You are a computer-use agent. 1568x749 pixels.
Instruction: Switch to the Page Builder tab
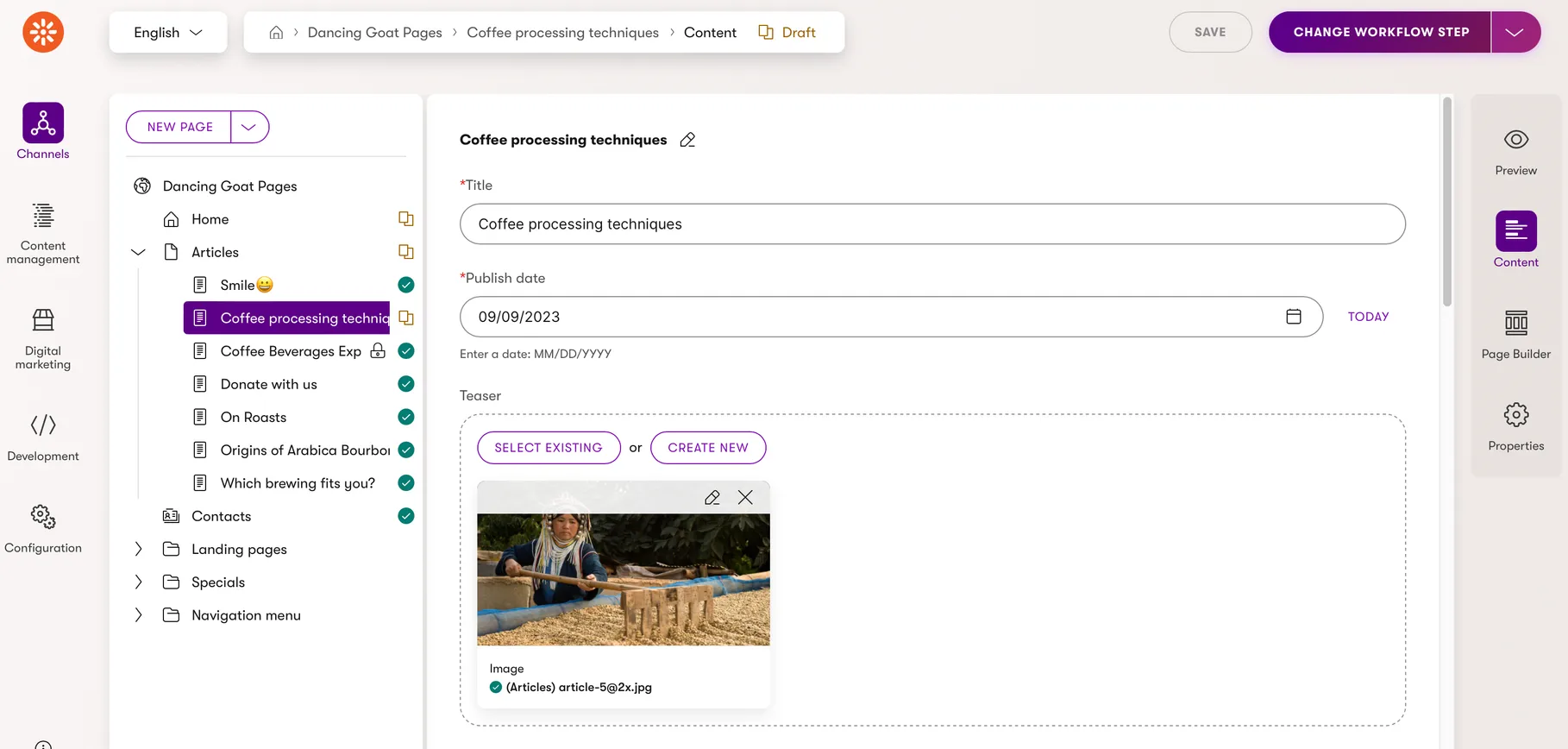[x=1516, y=335]
